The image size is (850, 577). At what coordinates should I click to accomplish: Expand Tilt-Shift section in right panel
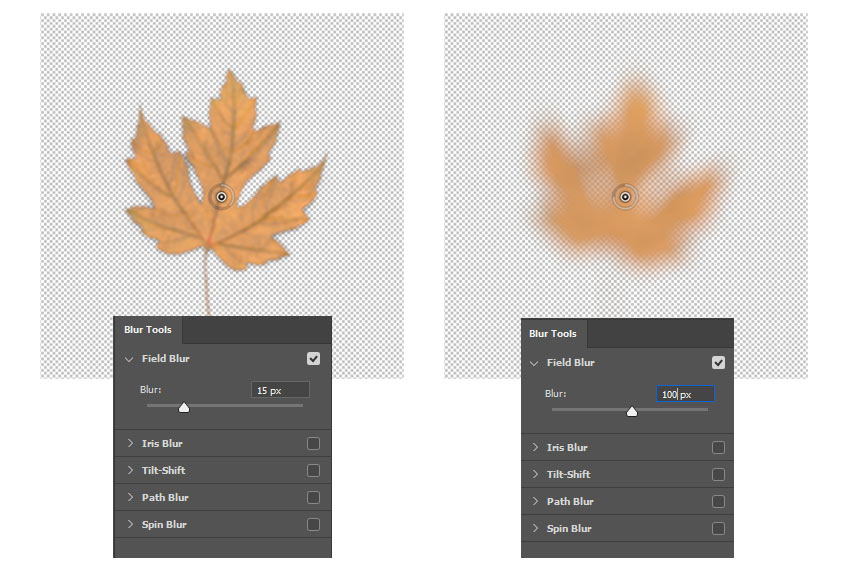click(x=535, y=474)
